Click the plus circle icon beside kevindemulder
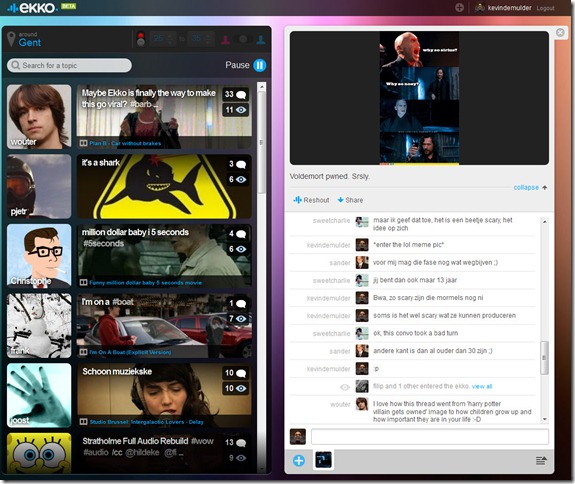 point(459,8)
